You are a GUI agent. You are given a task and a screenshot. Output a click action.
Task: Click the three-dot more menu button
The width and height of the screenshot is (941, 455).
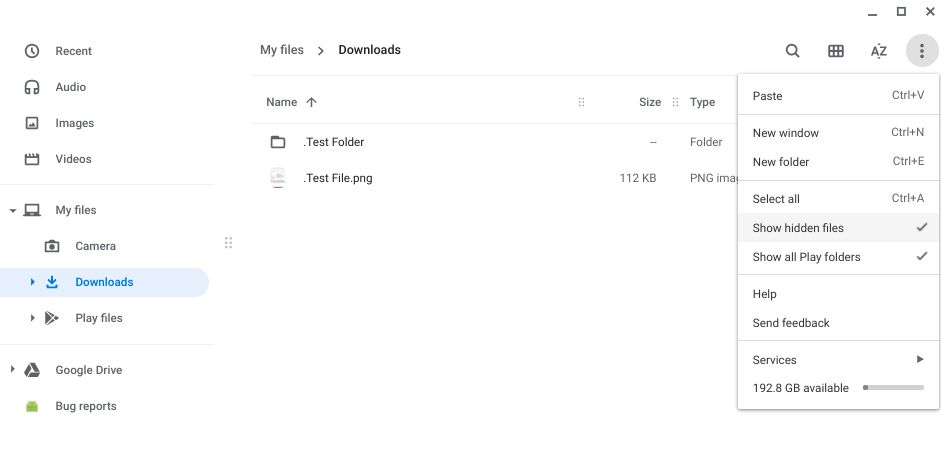pos(922,51)
